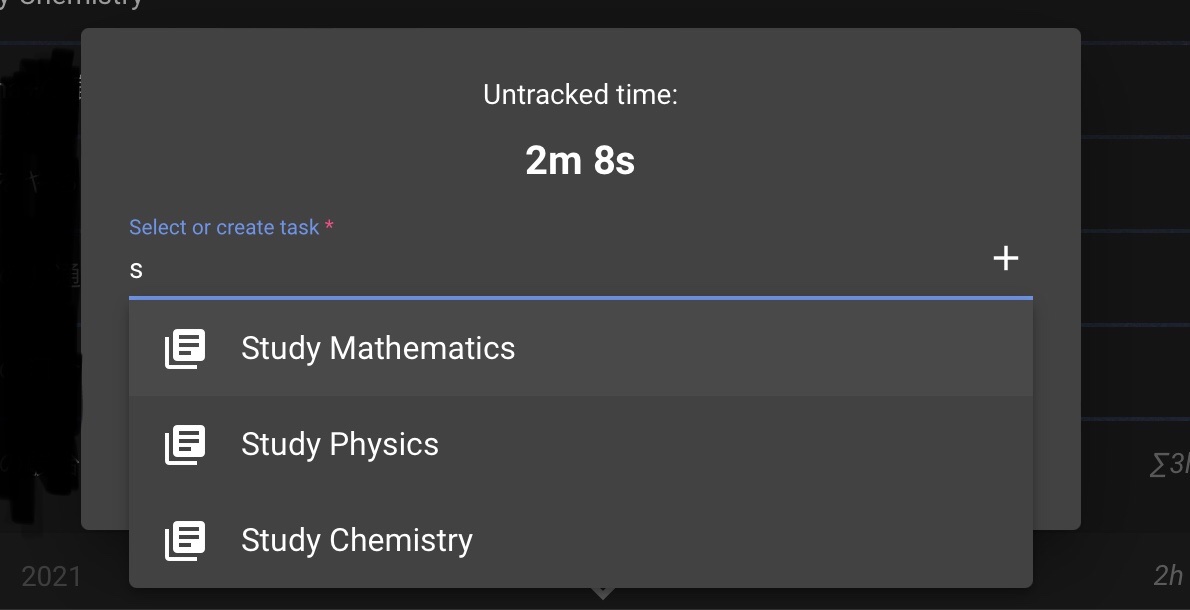Click the 2h duration label on the right
This screenshot has height=610, width=1190.
(1168, 576)
